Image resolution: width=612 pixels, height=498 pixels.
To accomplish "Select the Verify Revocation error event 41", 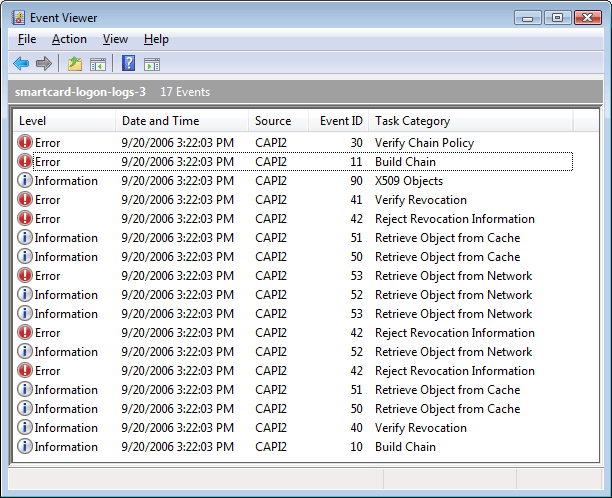I will (x=295, y=200).
